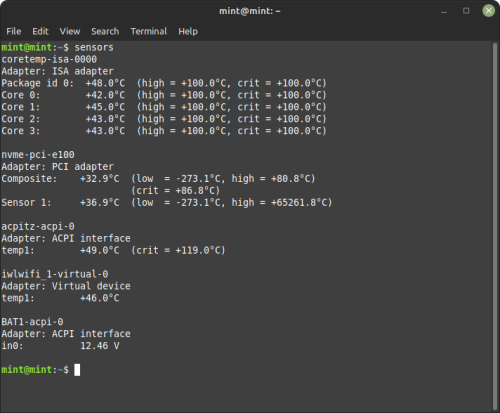Open the View menu
The image size is (500, 413).
pyautogui.click(x=70, y=31)
